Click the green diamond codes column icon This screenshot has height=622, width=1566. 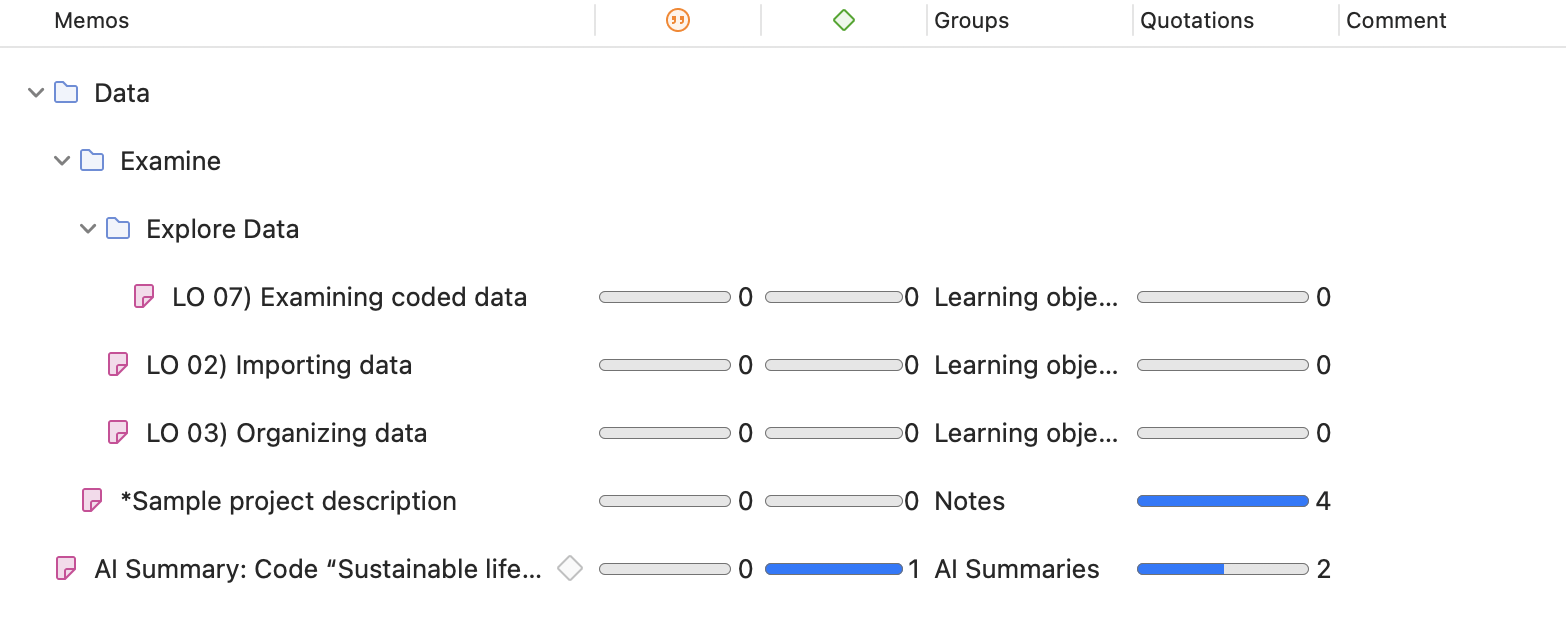tap(844, 20)
